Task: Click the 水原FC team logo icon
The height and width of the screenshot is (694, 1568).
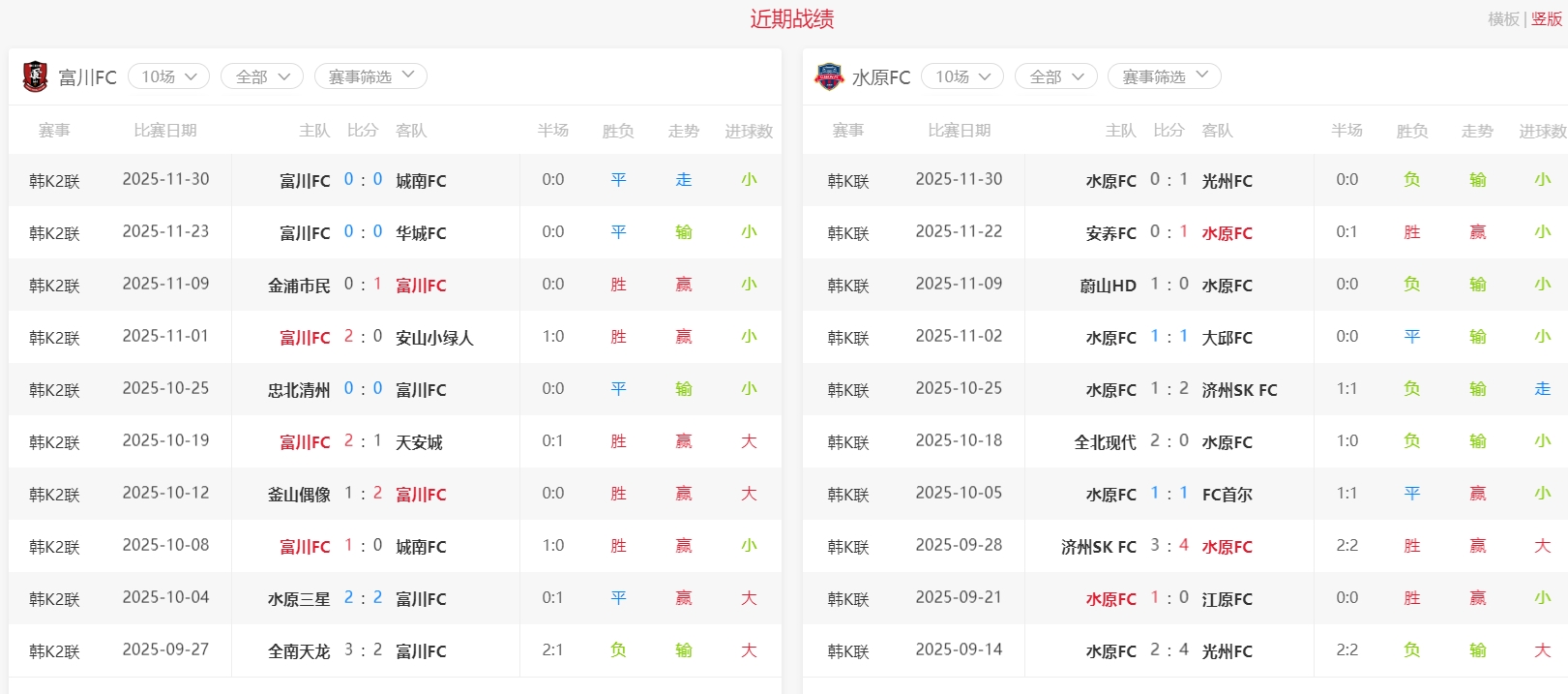Action: pos(829,76)
